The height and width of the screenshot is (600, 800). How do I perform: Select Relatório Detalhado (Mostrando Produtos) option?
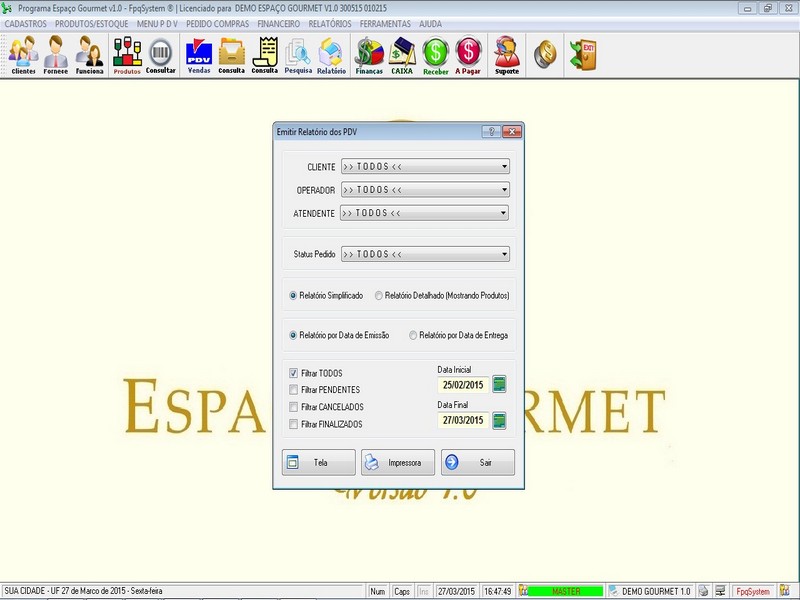pyautogui.click(x=379, y=295)
